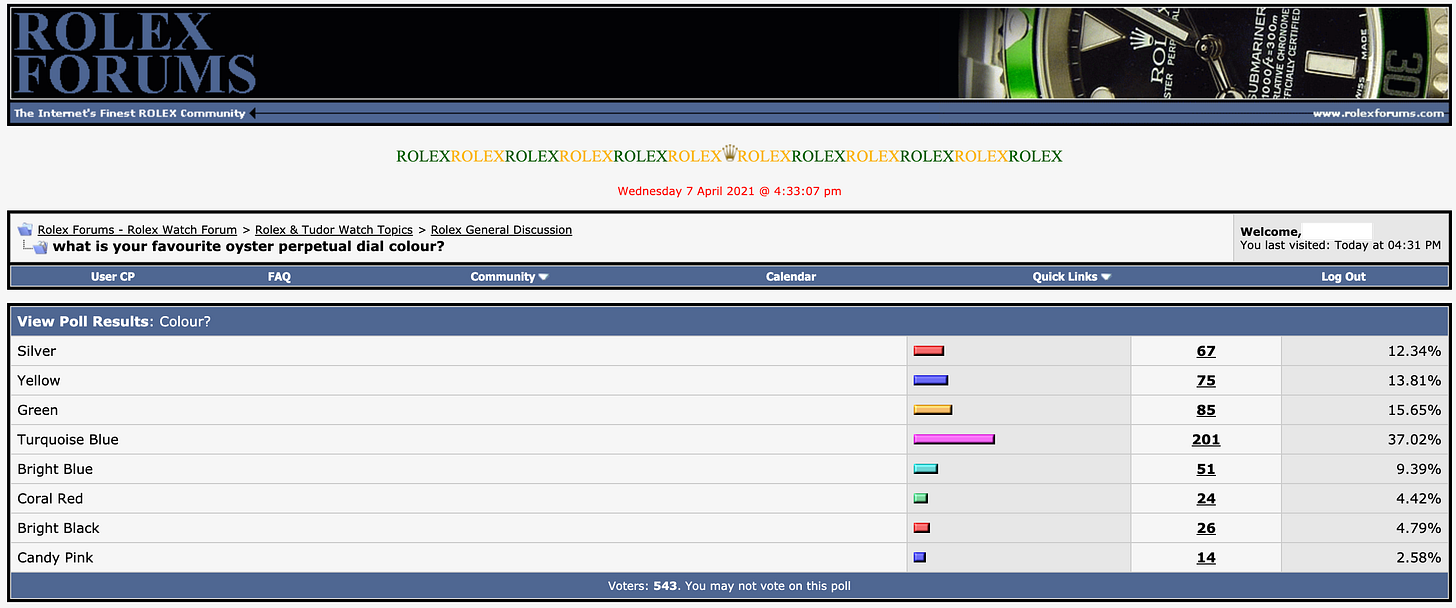The image size is (1456, 608).
Task: Expand the Community dropdown menu
Action: tap(509, 277)
